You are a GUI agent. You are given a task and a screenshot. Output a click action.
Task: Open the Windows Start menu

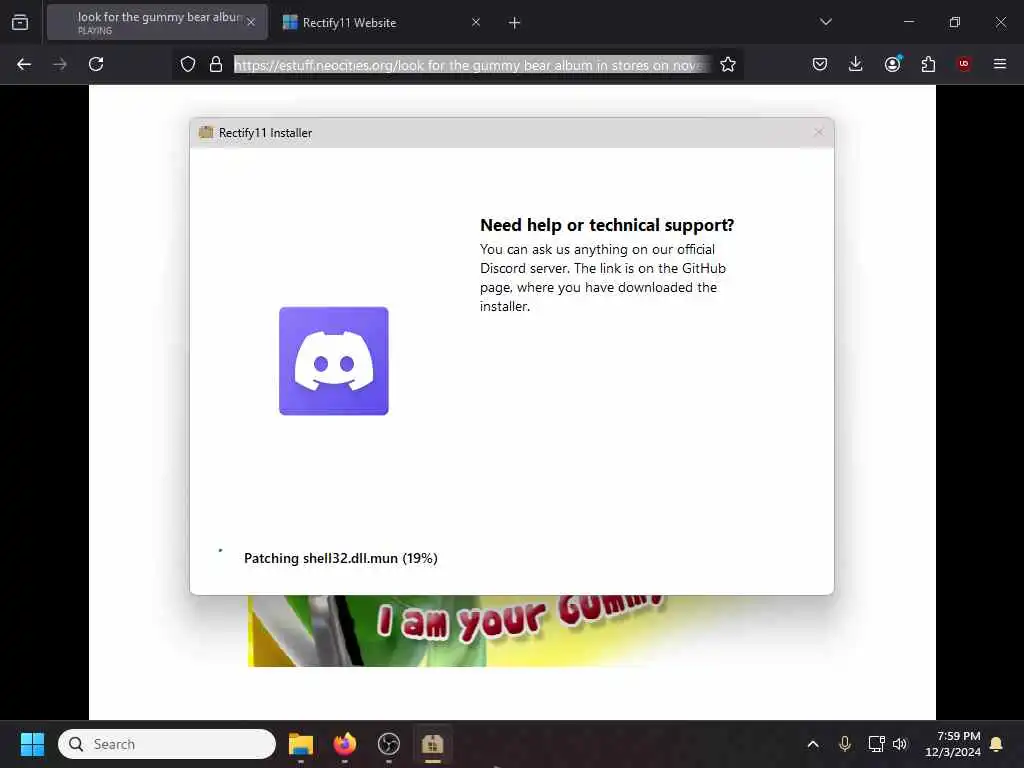[33, 744]
